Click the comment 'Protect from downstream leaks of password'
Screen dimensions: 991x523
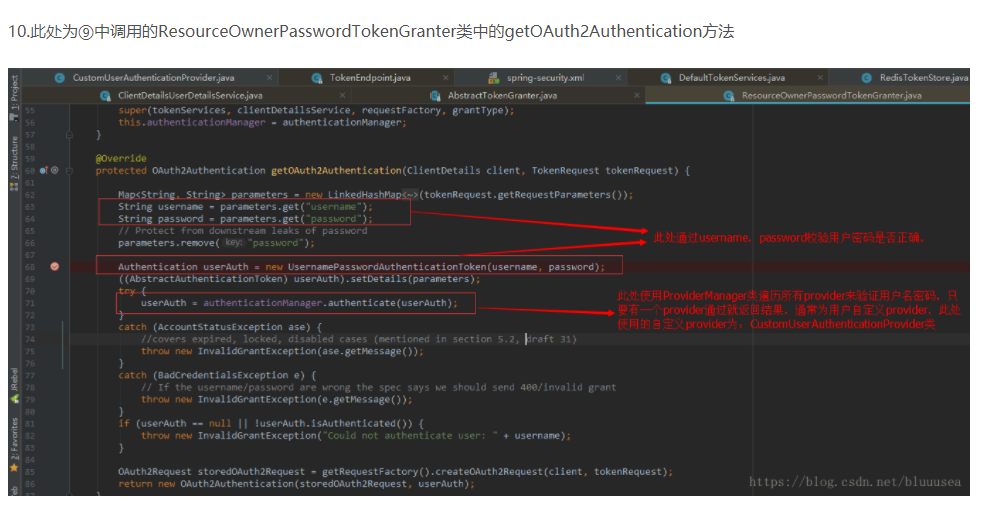pyautogui.click(x=243, y=231)
